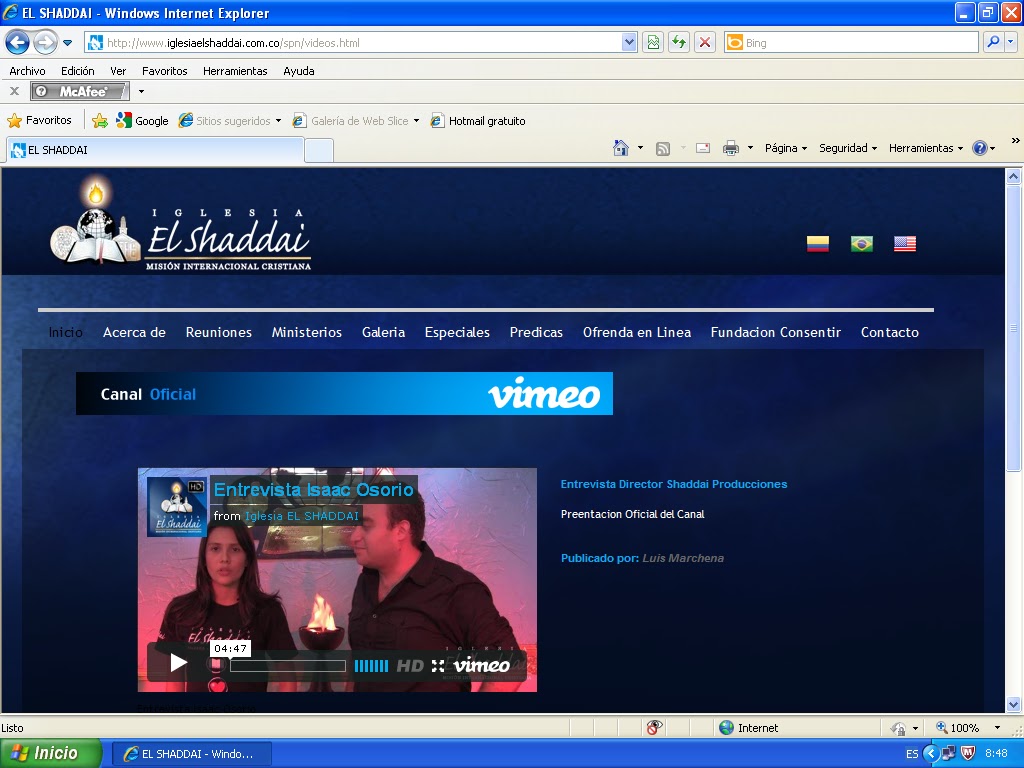Click the Entrevista Isaac Osorio video title
Screen dimensions: 1024x768
tap(313, 490)
